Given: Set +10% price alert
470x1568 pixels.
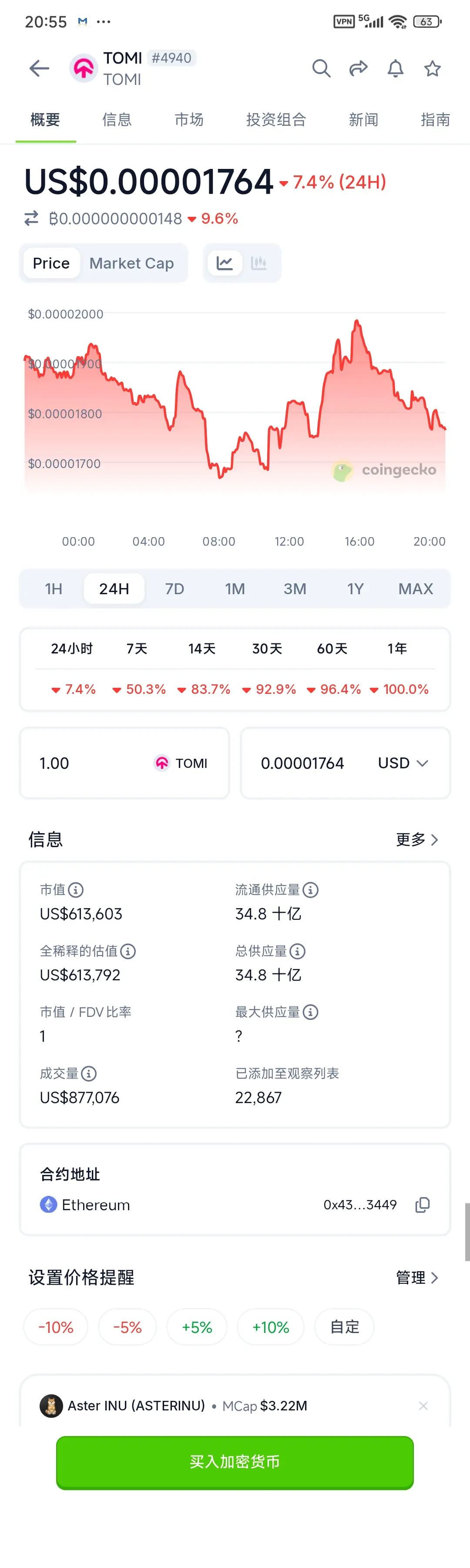Looking at the screenshot, I should coord(270,1327).
